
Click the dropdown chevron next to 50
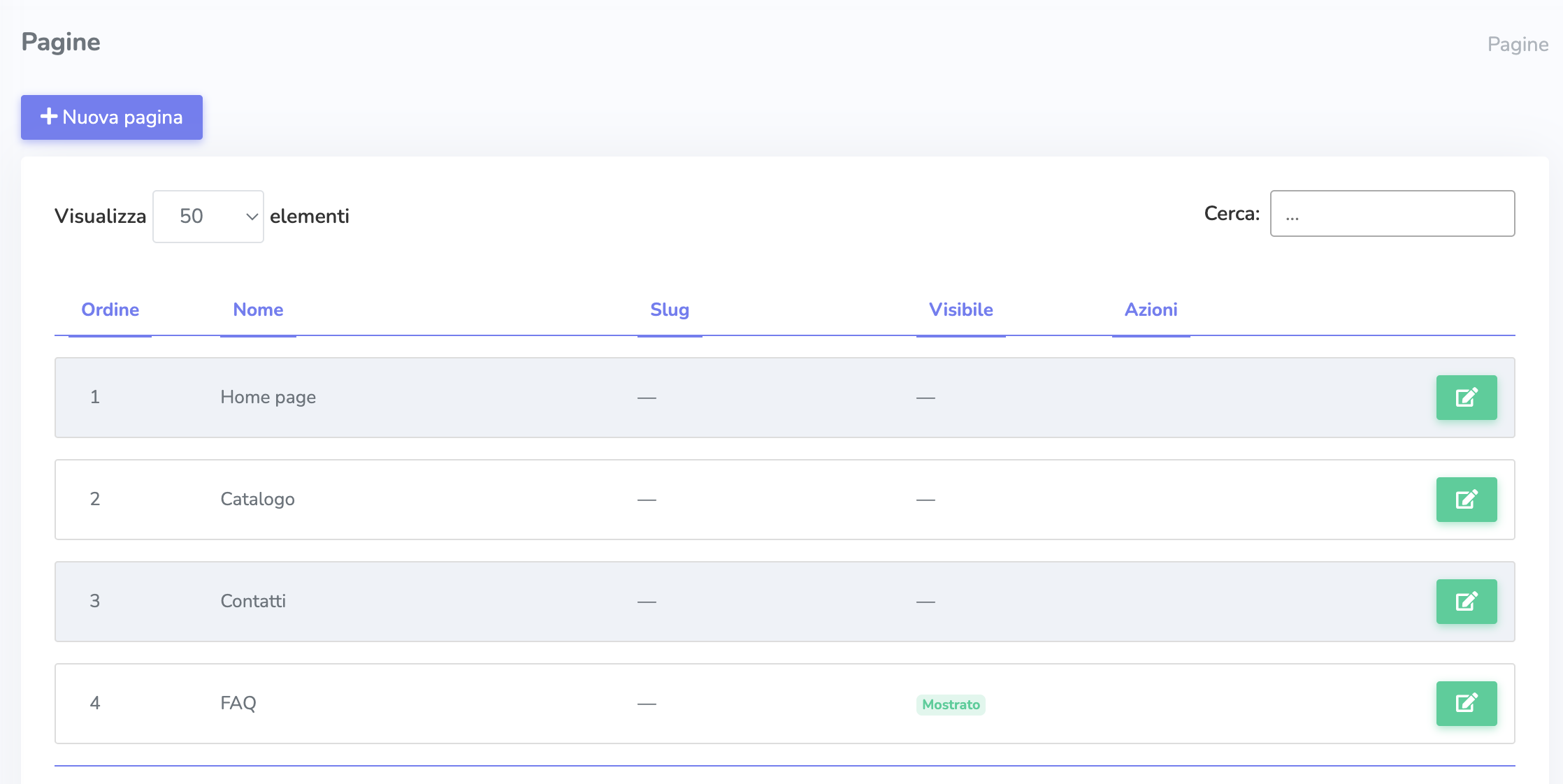coord(252,217)
